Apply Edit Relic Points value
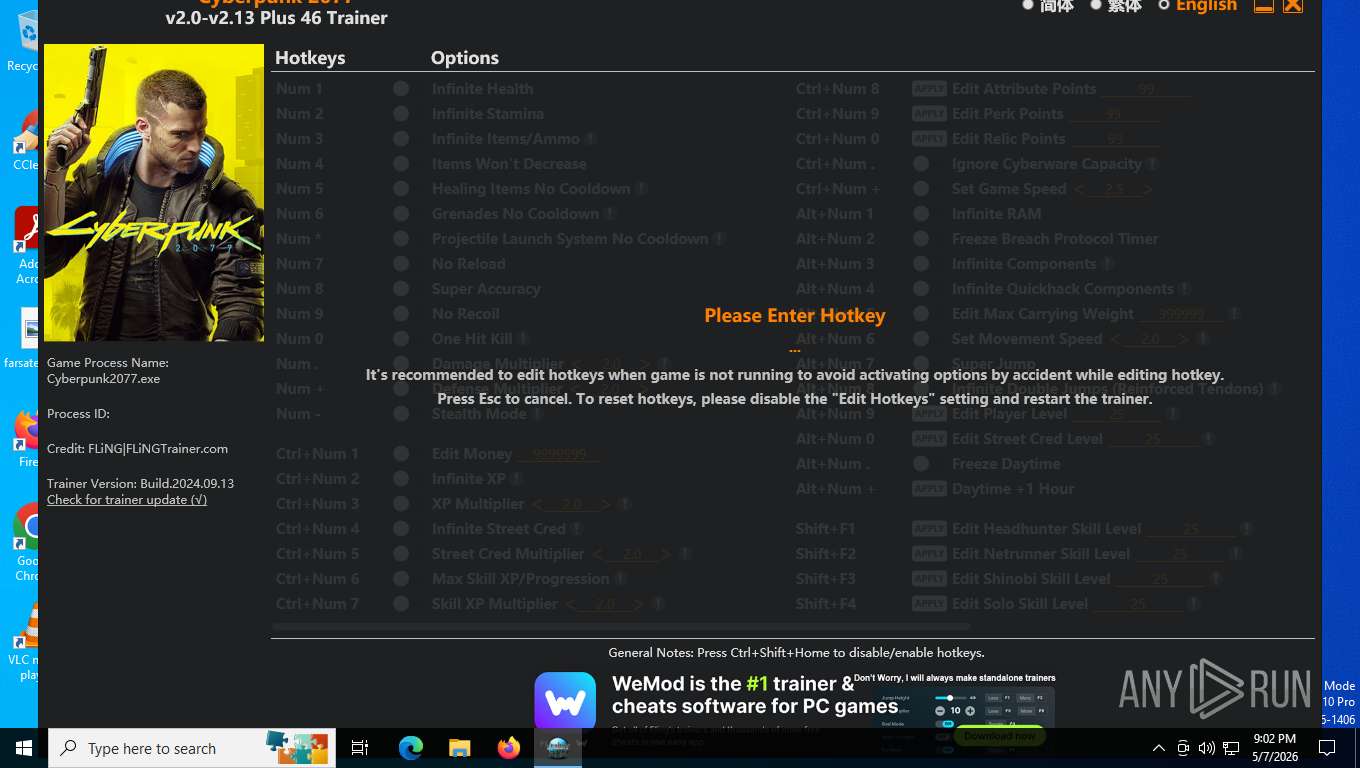 point(929,139)
